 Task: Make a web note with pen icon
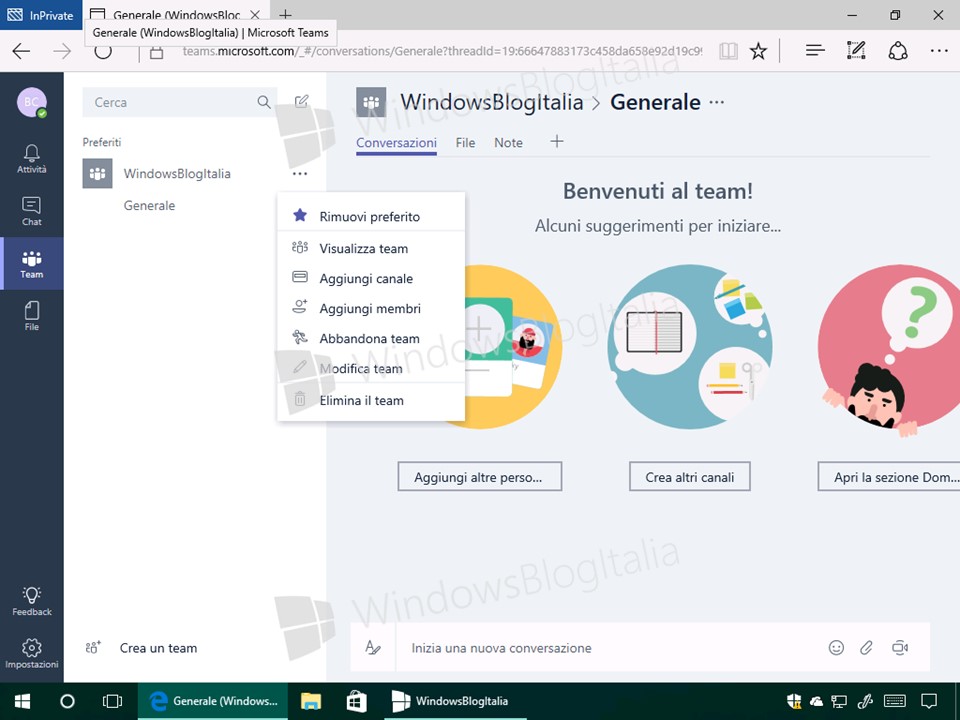pos(856,51)
